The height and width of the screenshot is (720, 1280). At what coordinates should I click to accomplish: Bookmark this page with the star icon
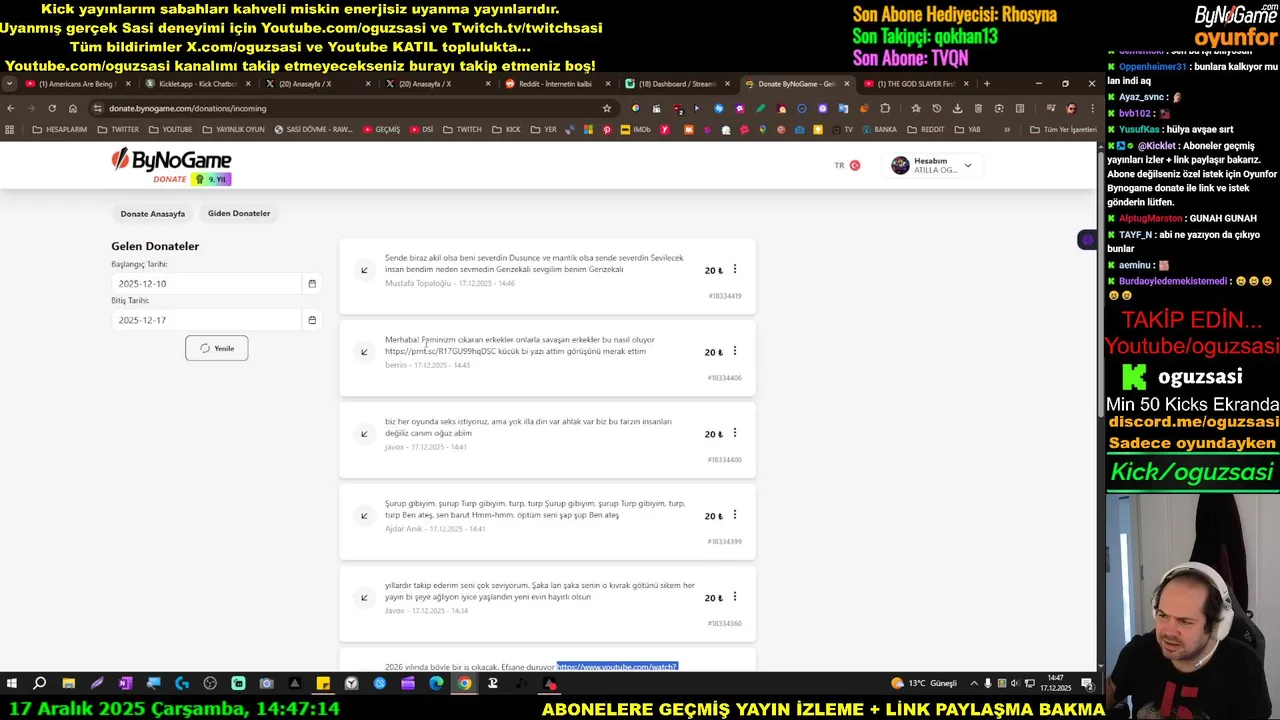[606, 108]
